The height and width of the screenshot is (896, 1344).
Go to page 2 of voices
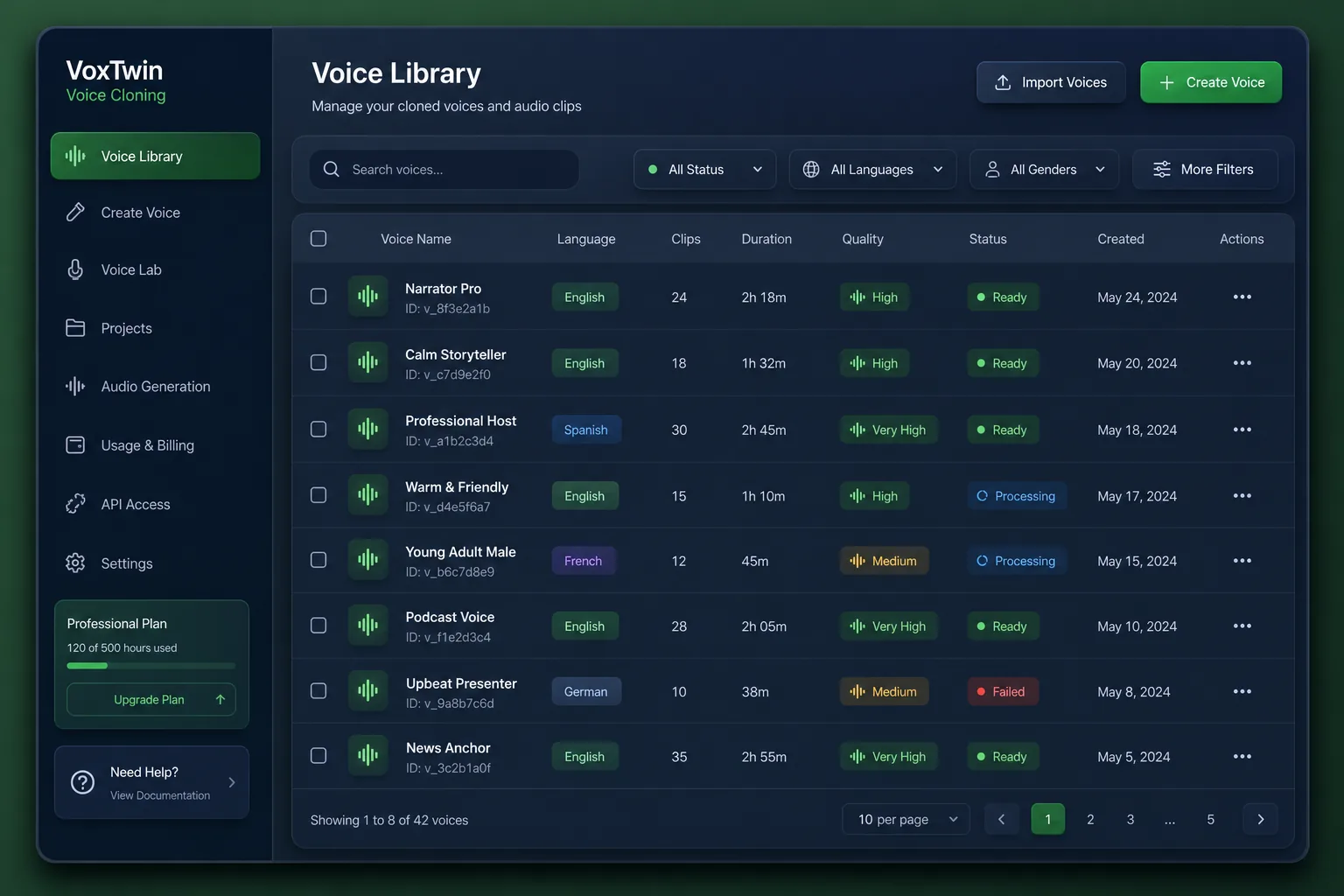(x=1090, y=819)
